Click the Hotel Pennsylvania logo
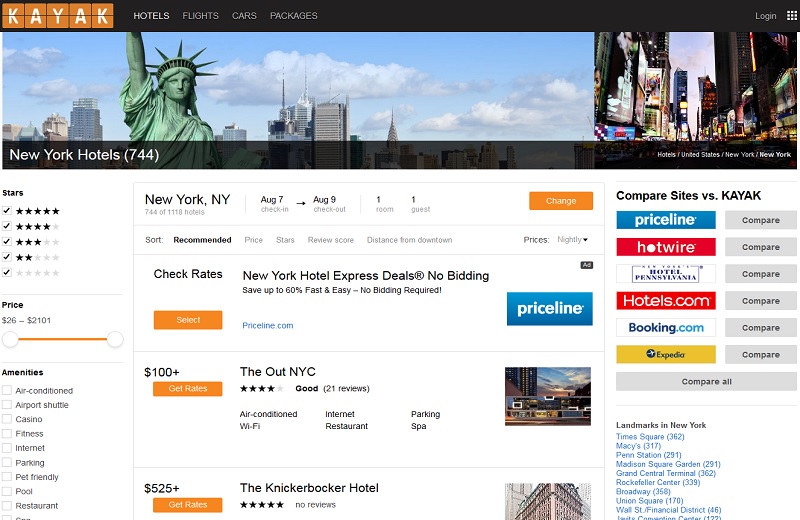Viewport: 800px width, 520px height. click(x=665, y=274)
